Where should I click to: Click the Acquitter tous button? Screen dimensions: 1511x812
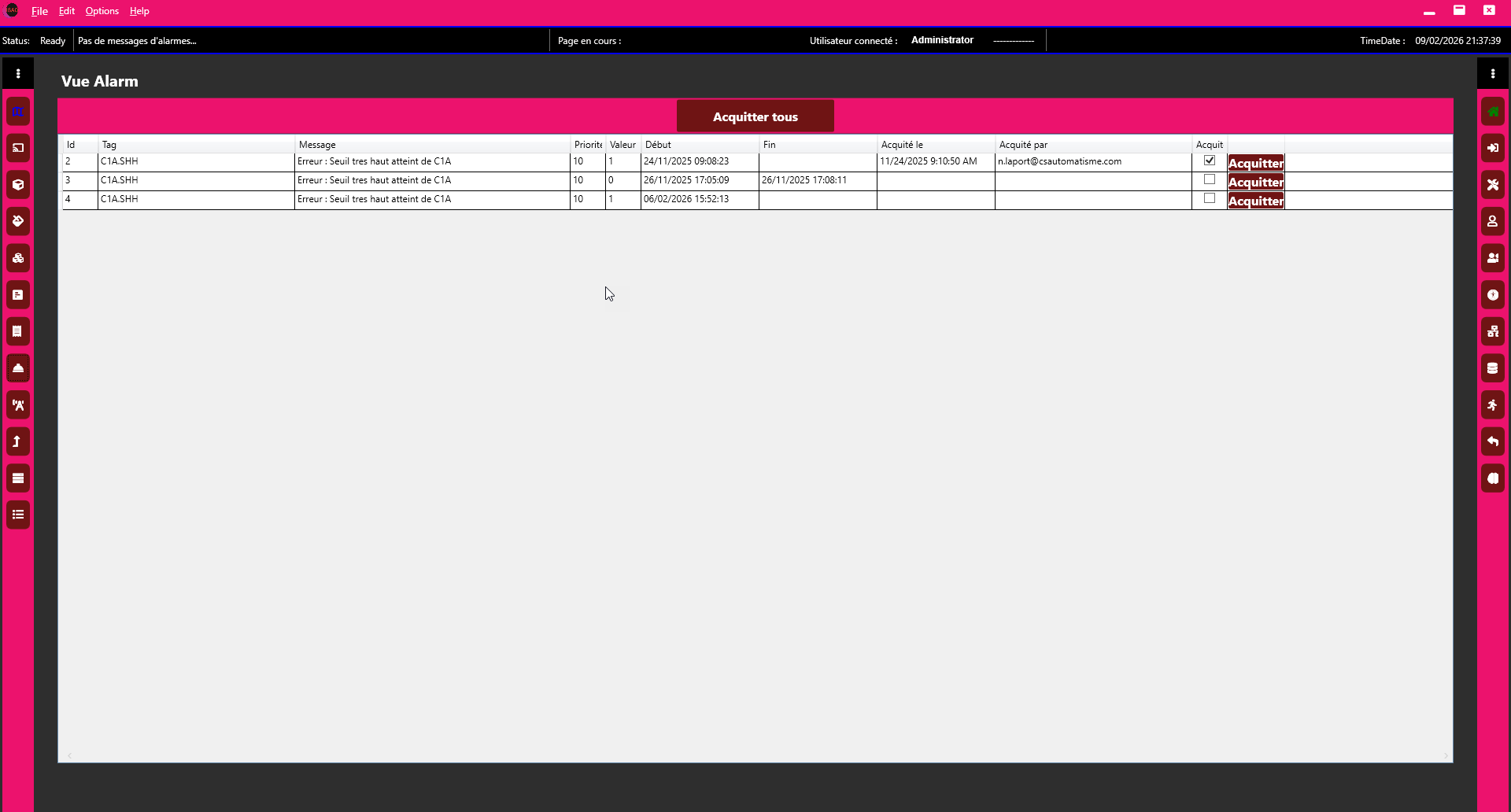pos(755,116)
